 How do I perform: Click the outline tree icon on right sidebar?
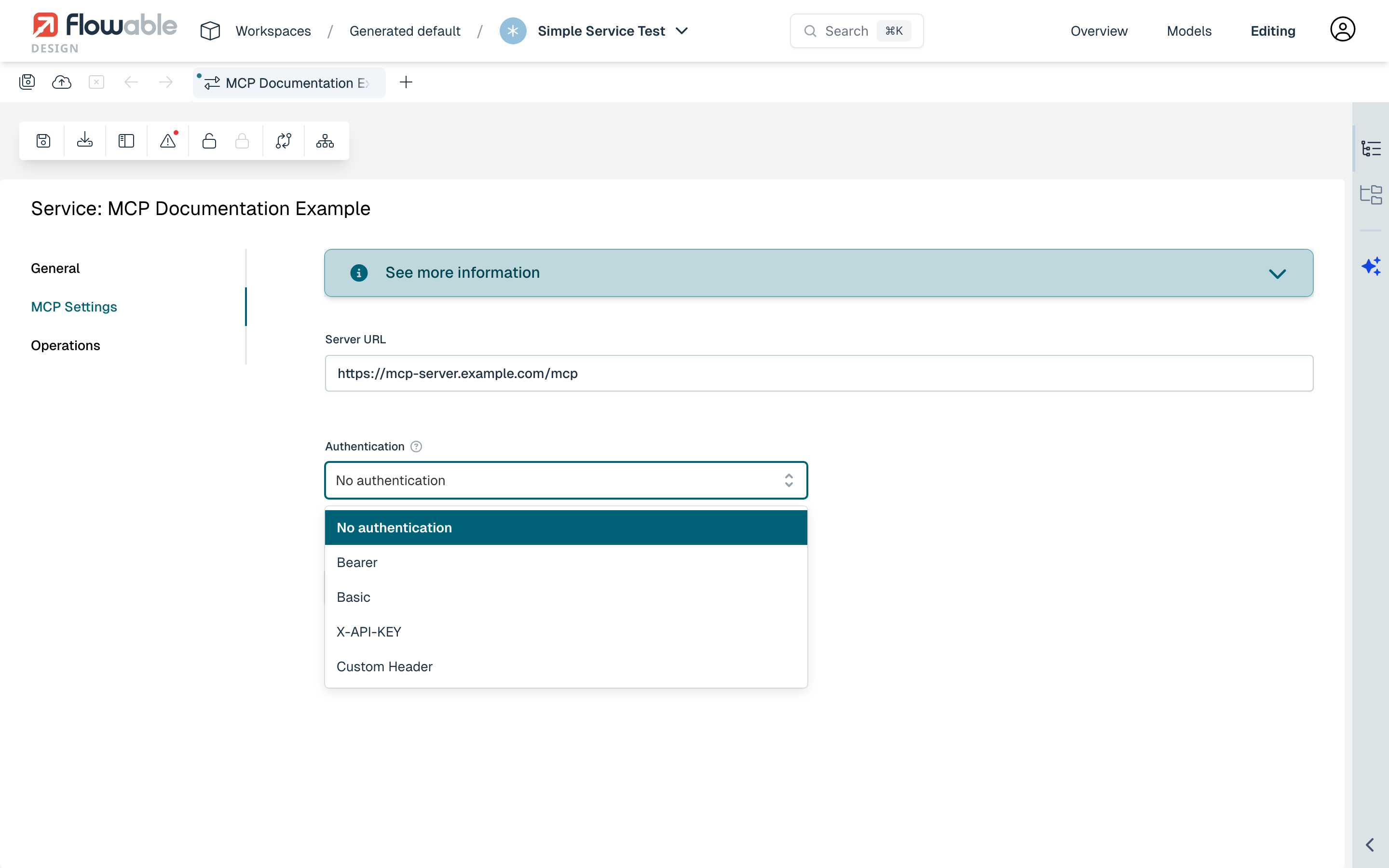tap(1372, 148)
